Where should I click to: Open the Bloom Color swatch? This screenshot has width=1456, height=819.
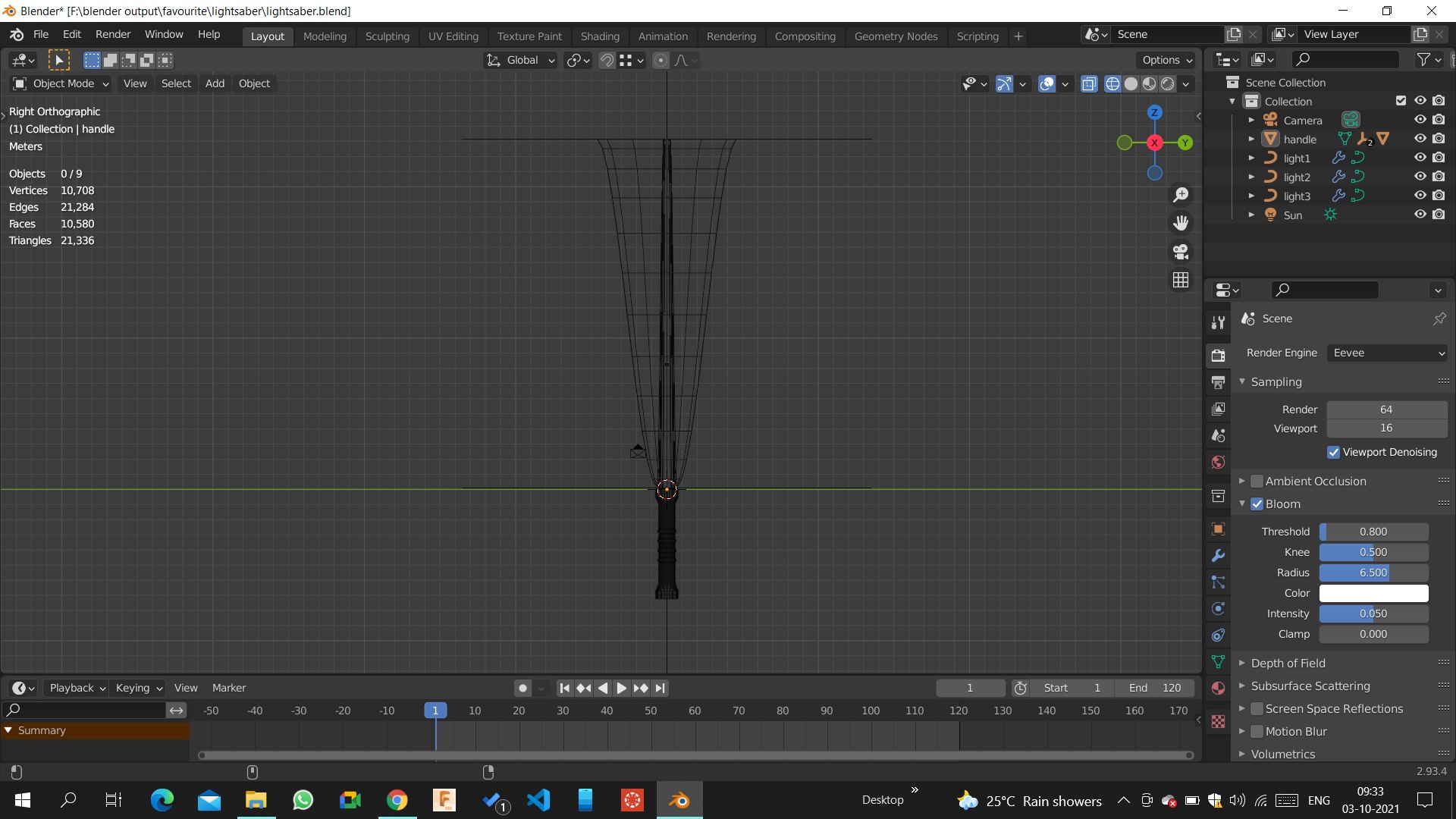(1373, 593)
